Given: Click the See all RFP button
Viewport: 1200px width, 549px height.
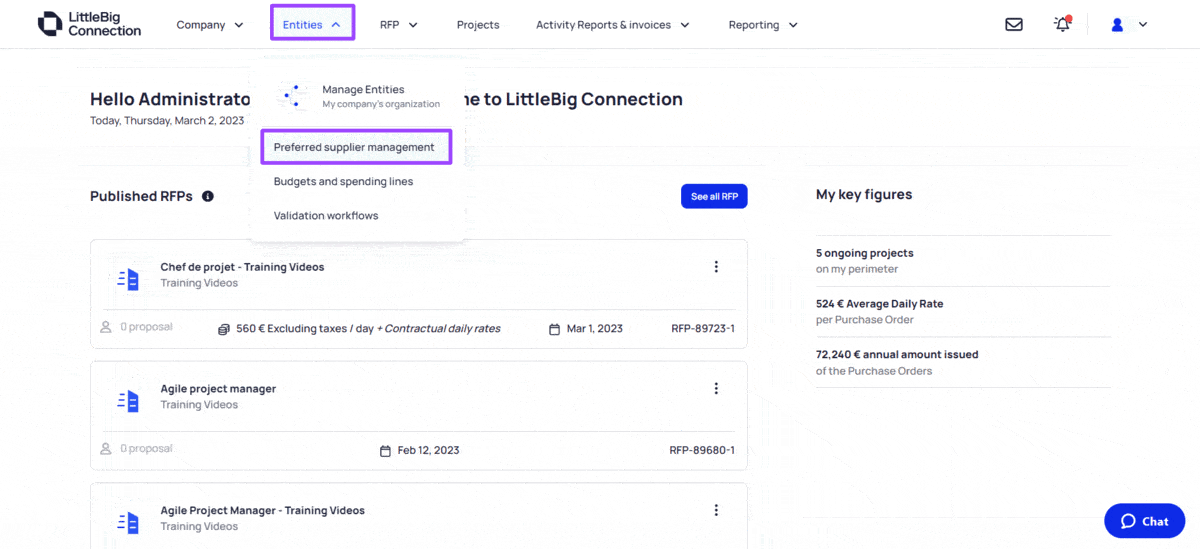Looking at the screenshot, I should pos(714,197).
